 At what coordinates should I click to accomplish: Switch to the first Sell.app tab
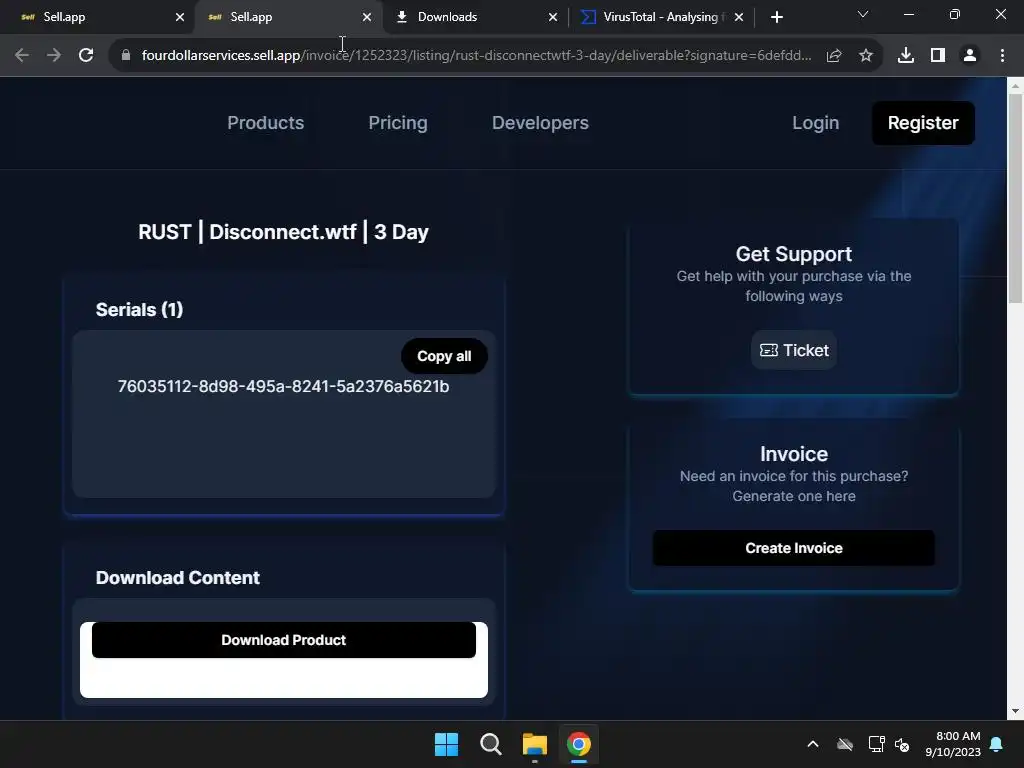97,18
